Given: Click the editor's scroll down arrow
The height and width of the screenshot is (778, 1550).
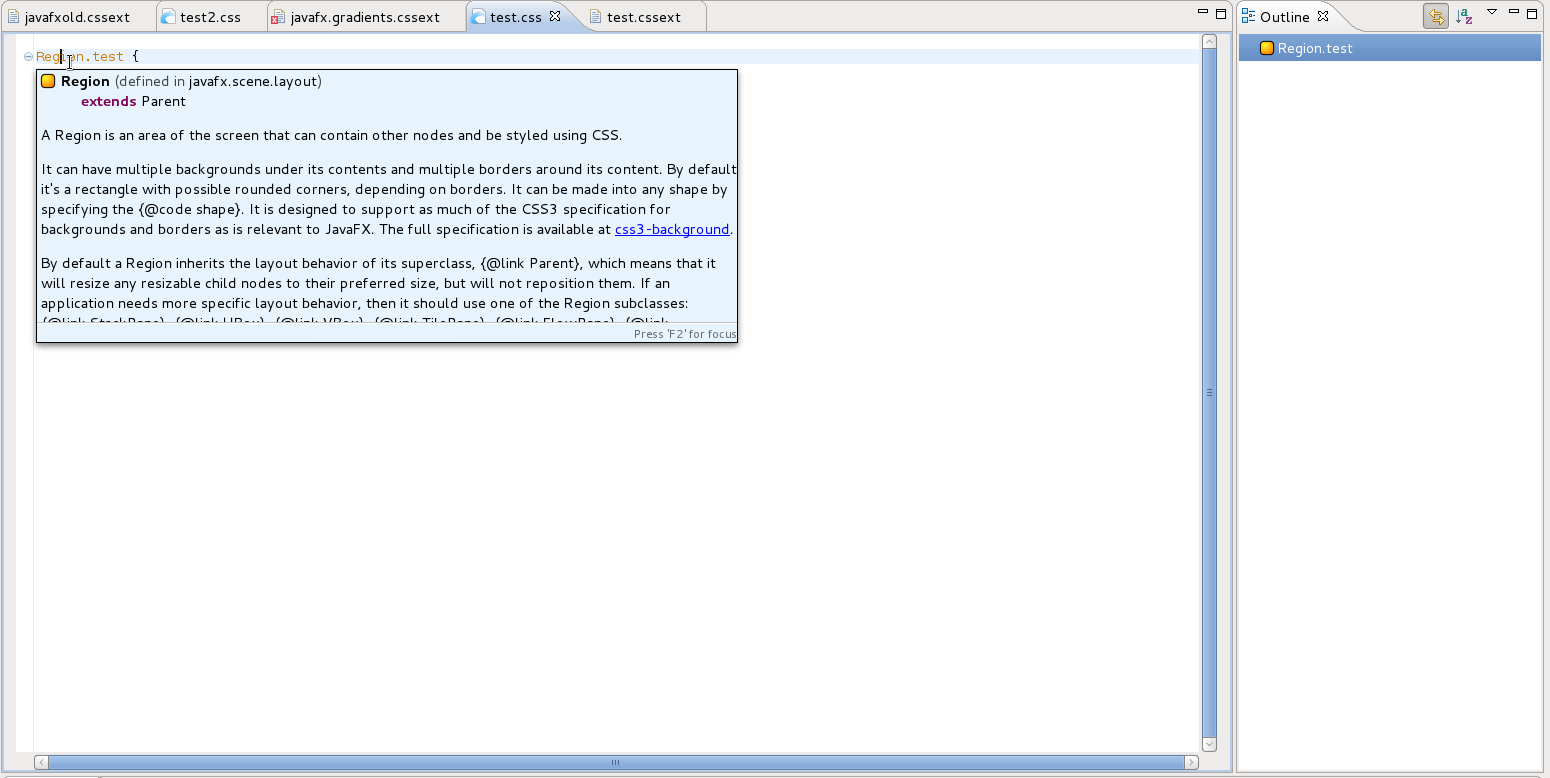Looking at the screenshot, I should 1209,744.
